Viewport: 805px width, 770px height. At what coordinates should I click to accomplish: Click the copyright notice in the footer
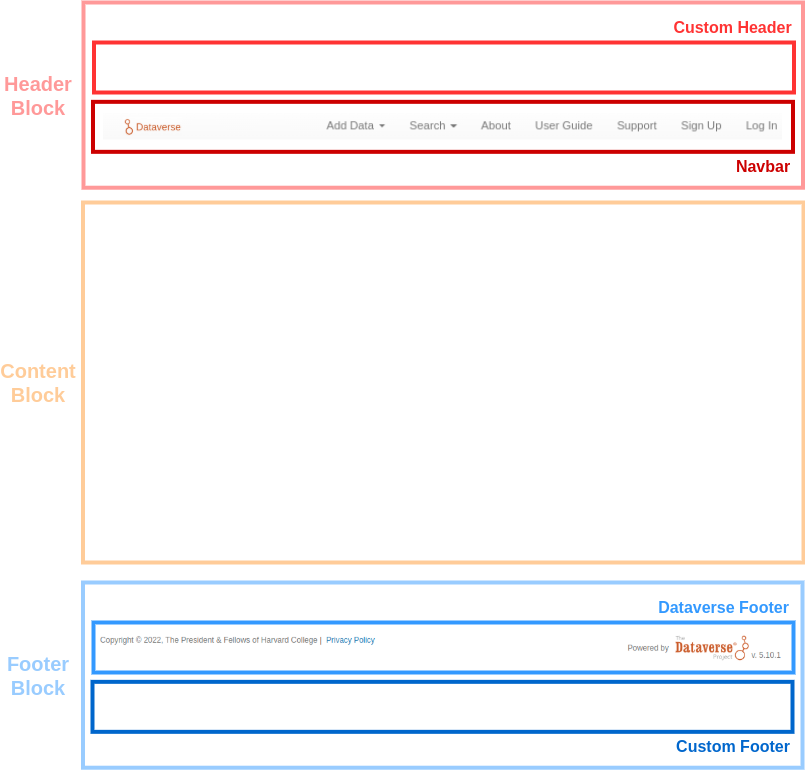tap(208, 640)
